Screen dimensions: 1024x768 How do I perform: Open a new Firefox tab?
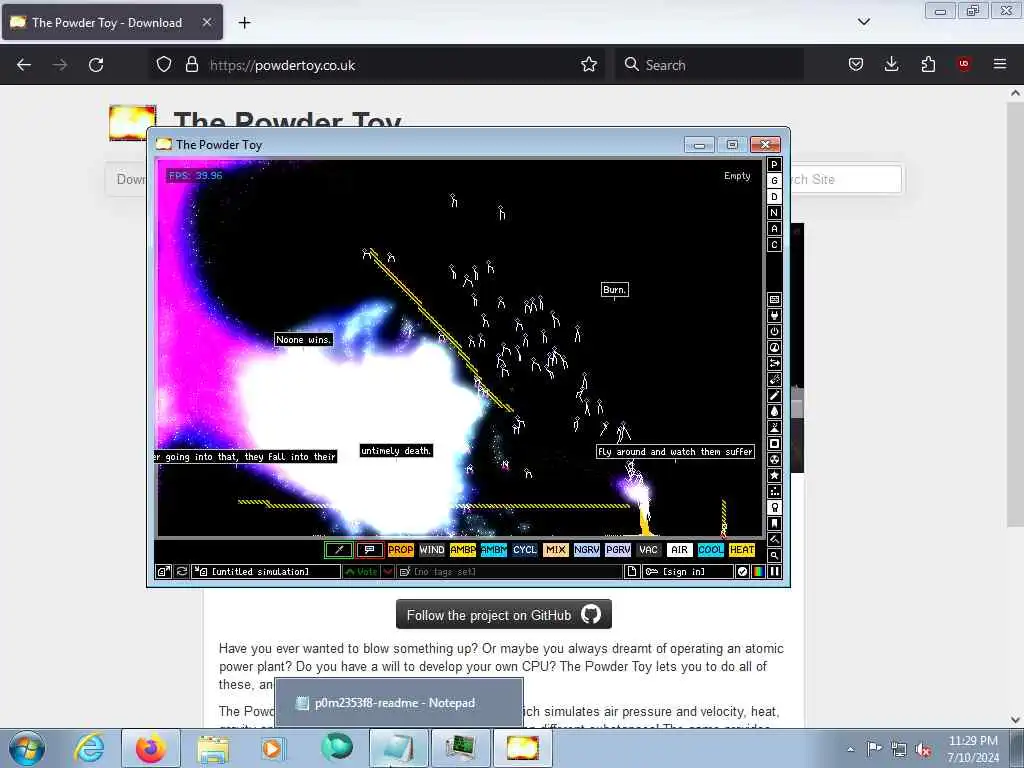(244, 23)
